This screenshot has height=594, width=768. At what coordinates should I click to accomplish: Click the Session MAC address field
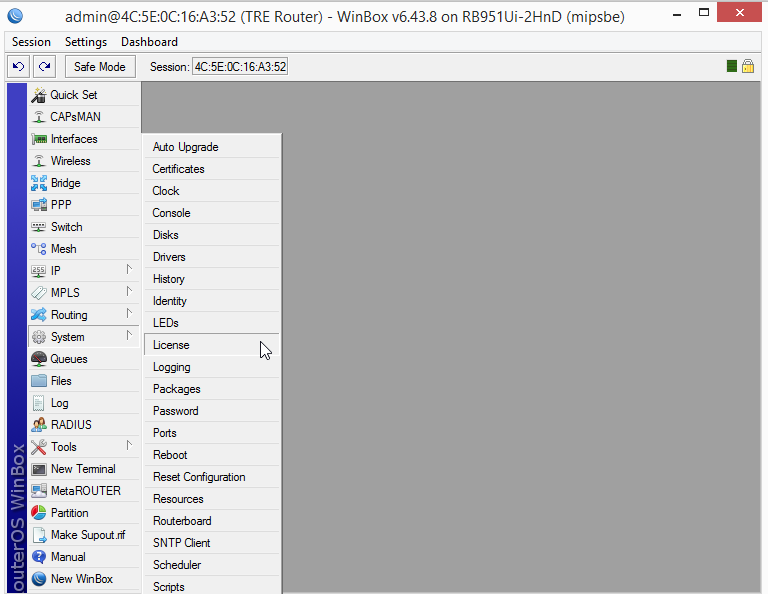pos(240,67)
